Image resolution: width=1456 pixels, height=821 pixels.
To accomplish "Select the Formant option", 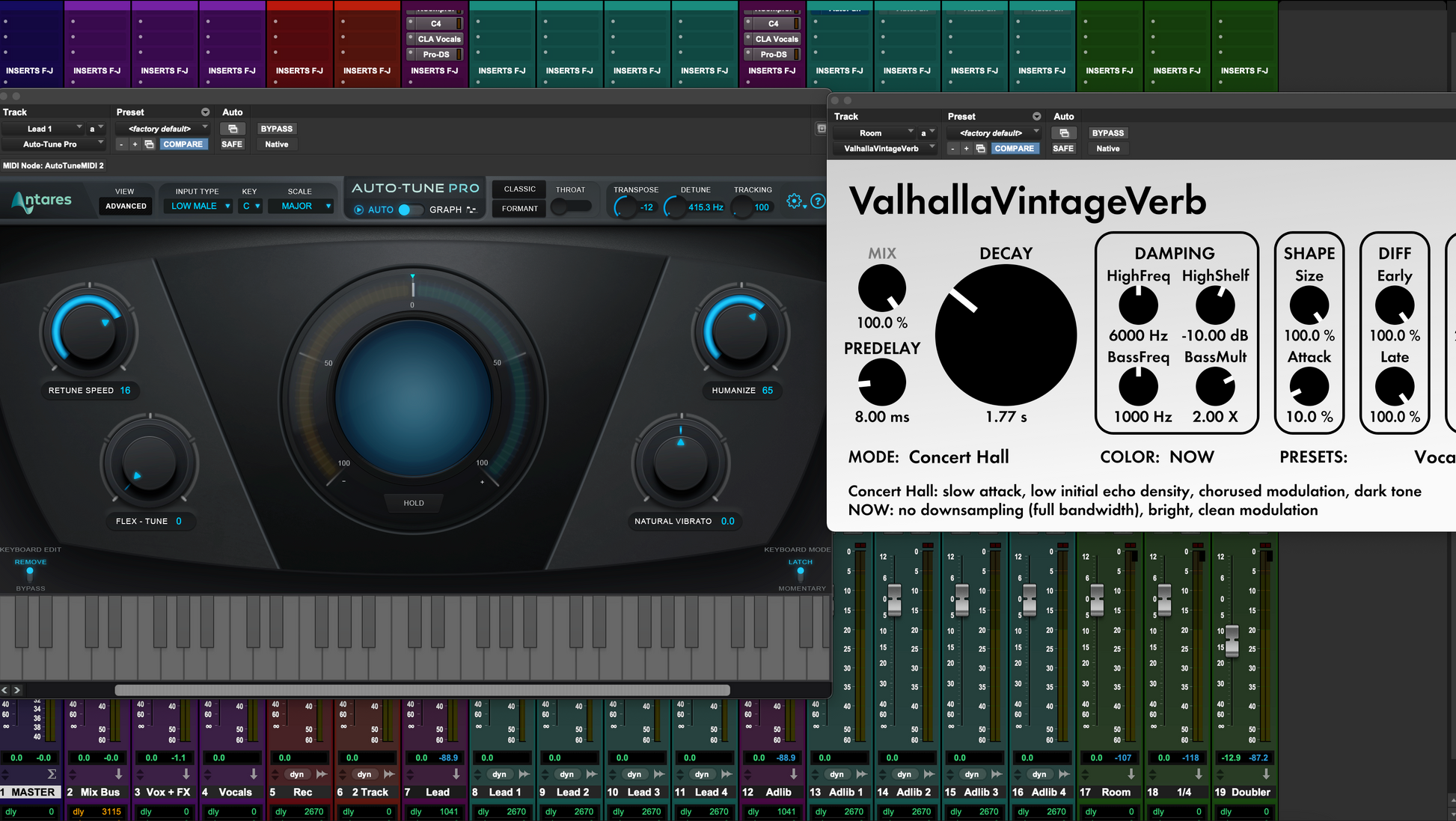I will [519, 209].
